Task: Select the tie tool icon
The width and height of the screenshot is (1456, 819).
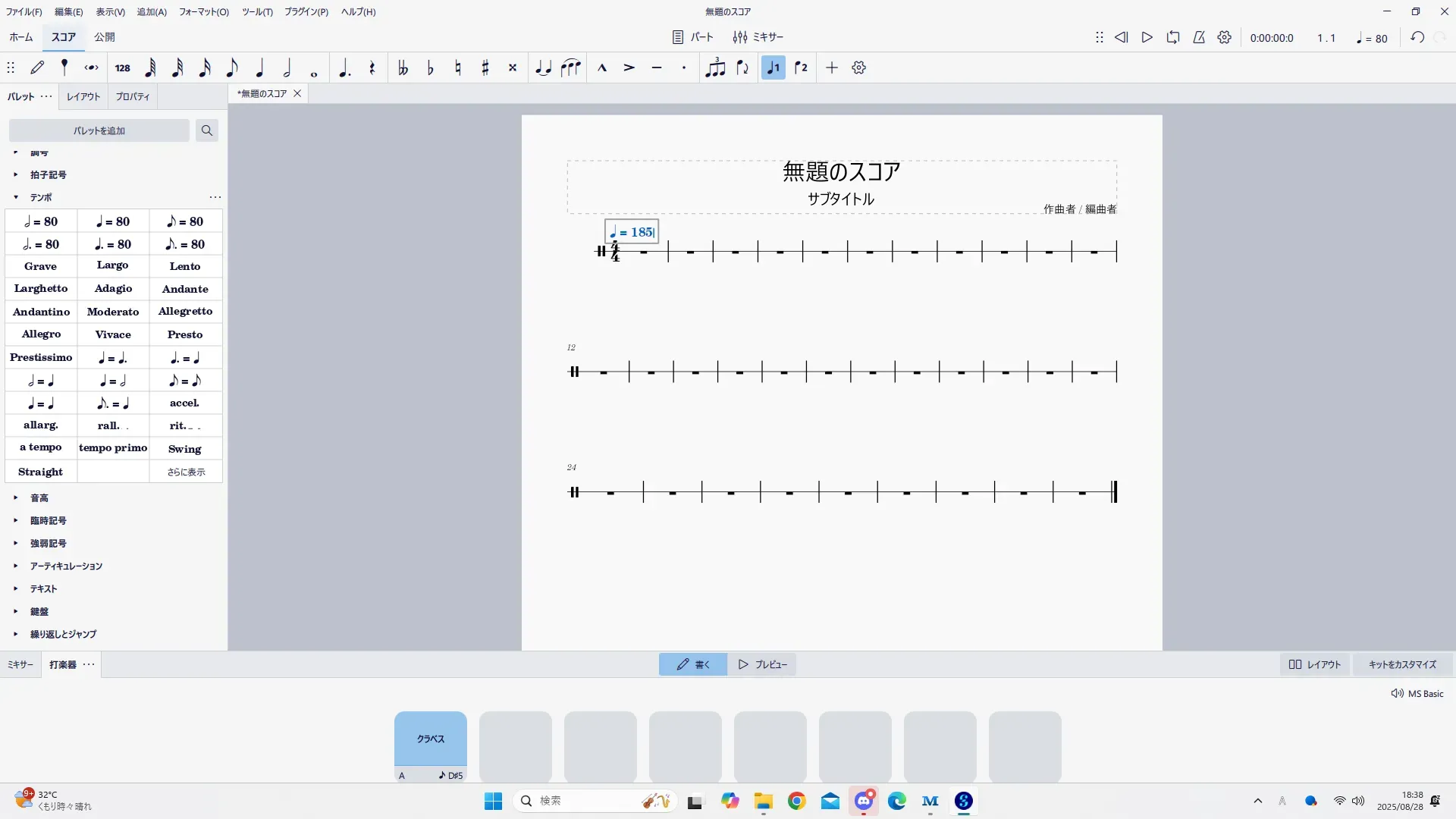Action: (x=543, y=68)
